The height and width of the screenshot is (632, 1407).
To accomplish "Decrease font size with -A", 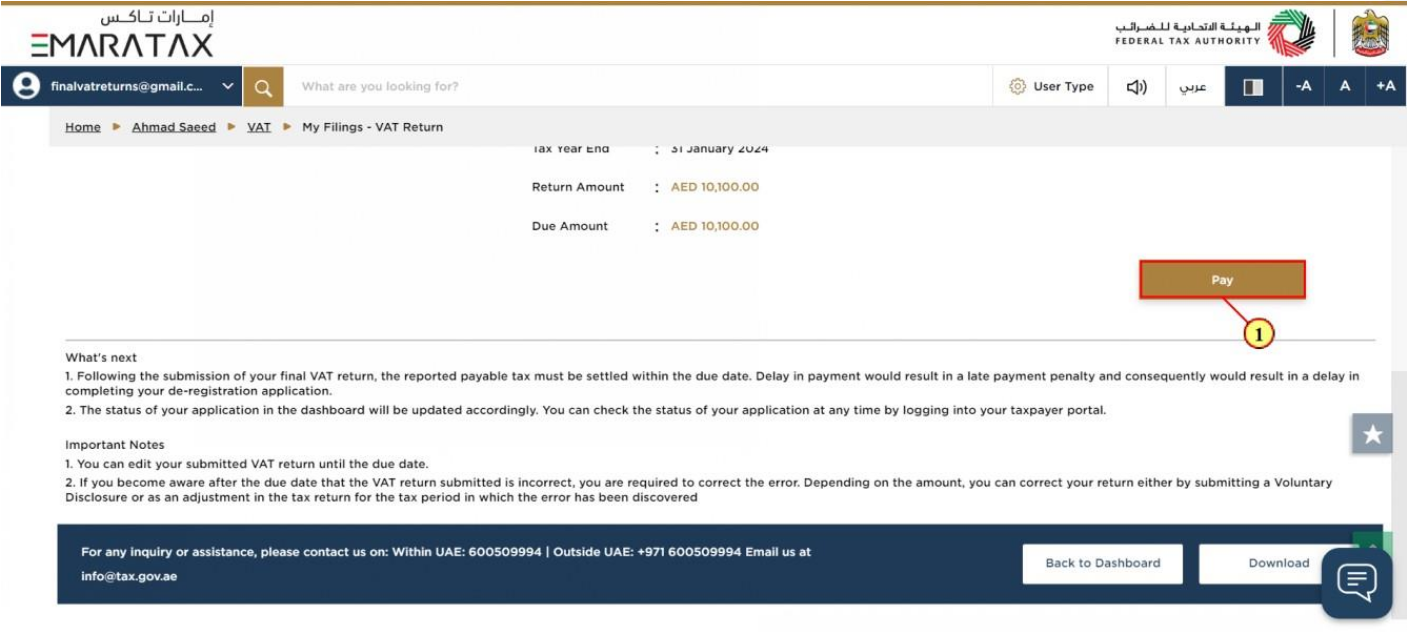I will [1303, 87].
